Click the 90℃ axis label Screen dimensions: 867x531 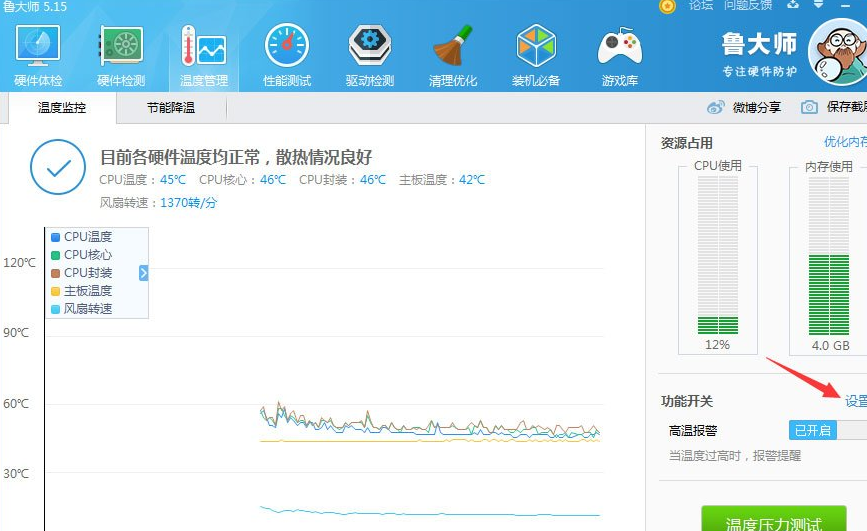click(16, 333)
